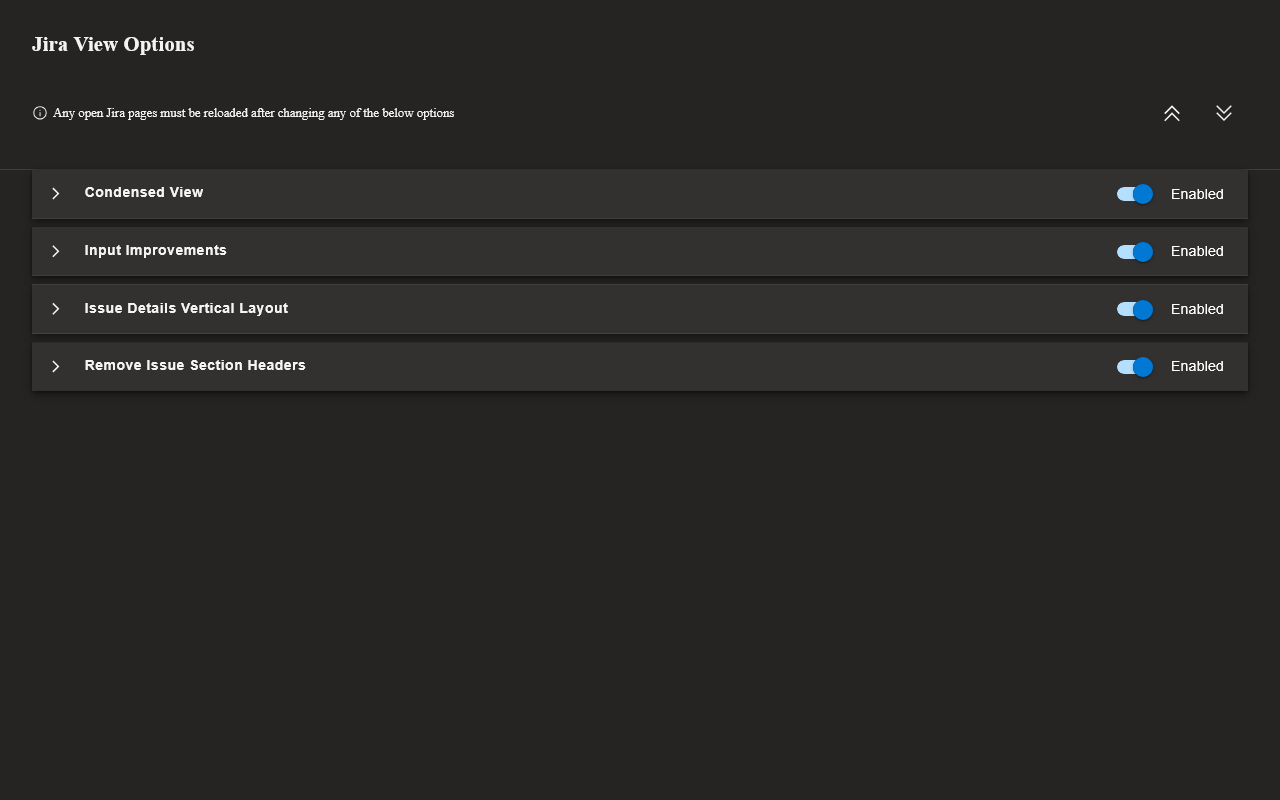Turn off the Input Improvements switch
Screen dimensions: 1280x800
point(1134,252)
